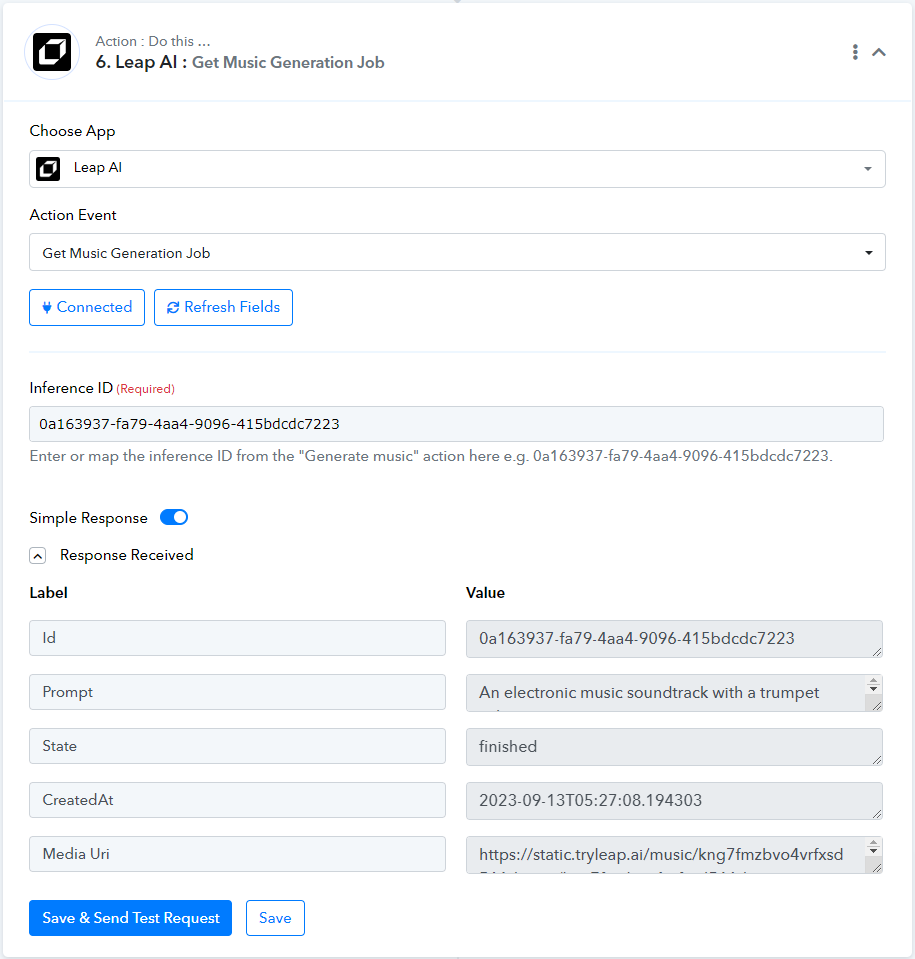915x959 pixels.
Task: Click the Leap AI icon inside app selector
Action: pyautogui.click(x=48, y=169)
